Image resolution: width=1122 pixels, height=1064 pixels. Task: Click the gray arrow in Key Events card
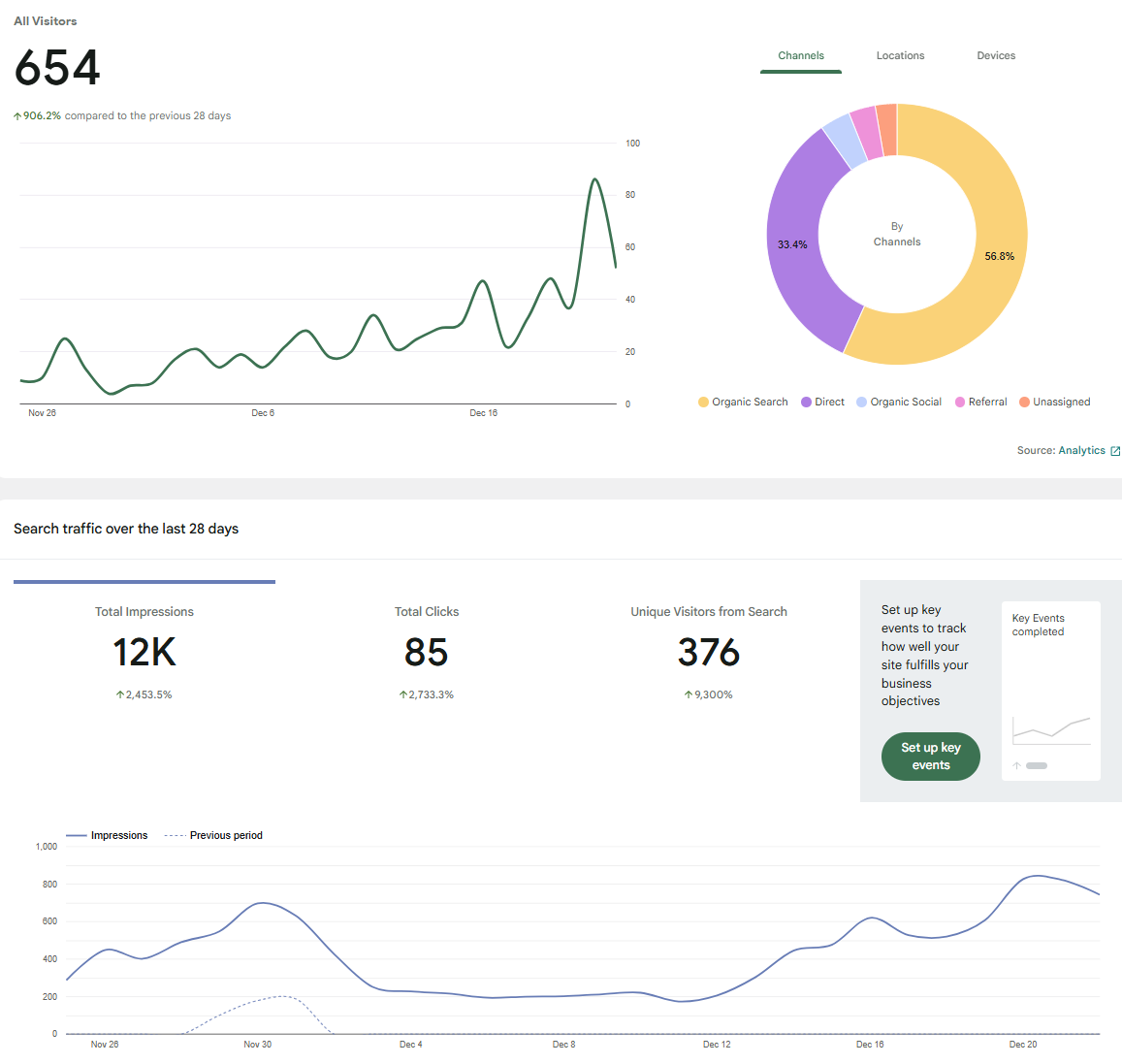pyautogui.click(x=1014, y=765)
